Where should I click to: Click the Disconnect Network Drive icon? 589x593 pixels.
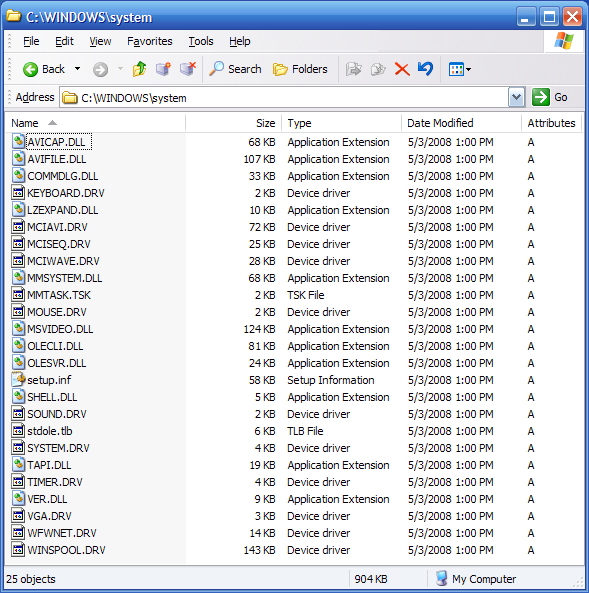[188, 69]
